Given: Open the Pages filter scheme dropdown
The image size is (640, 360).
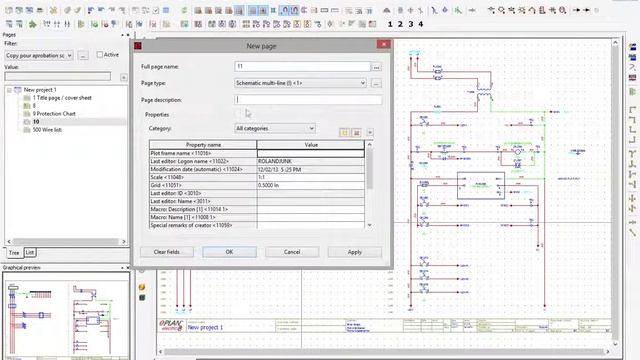Looking at the screenshot, I should (x=39, y=55).
